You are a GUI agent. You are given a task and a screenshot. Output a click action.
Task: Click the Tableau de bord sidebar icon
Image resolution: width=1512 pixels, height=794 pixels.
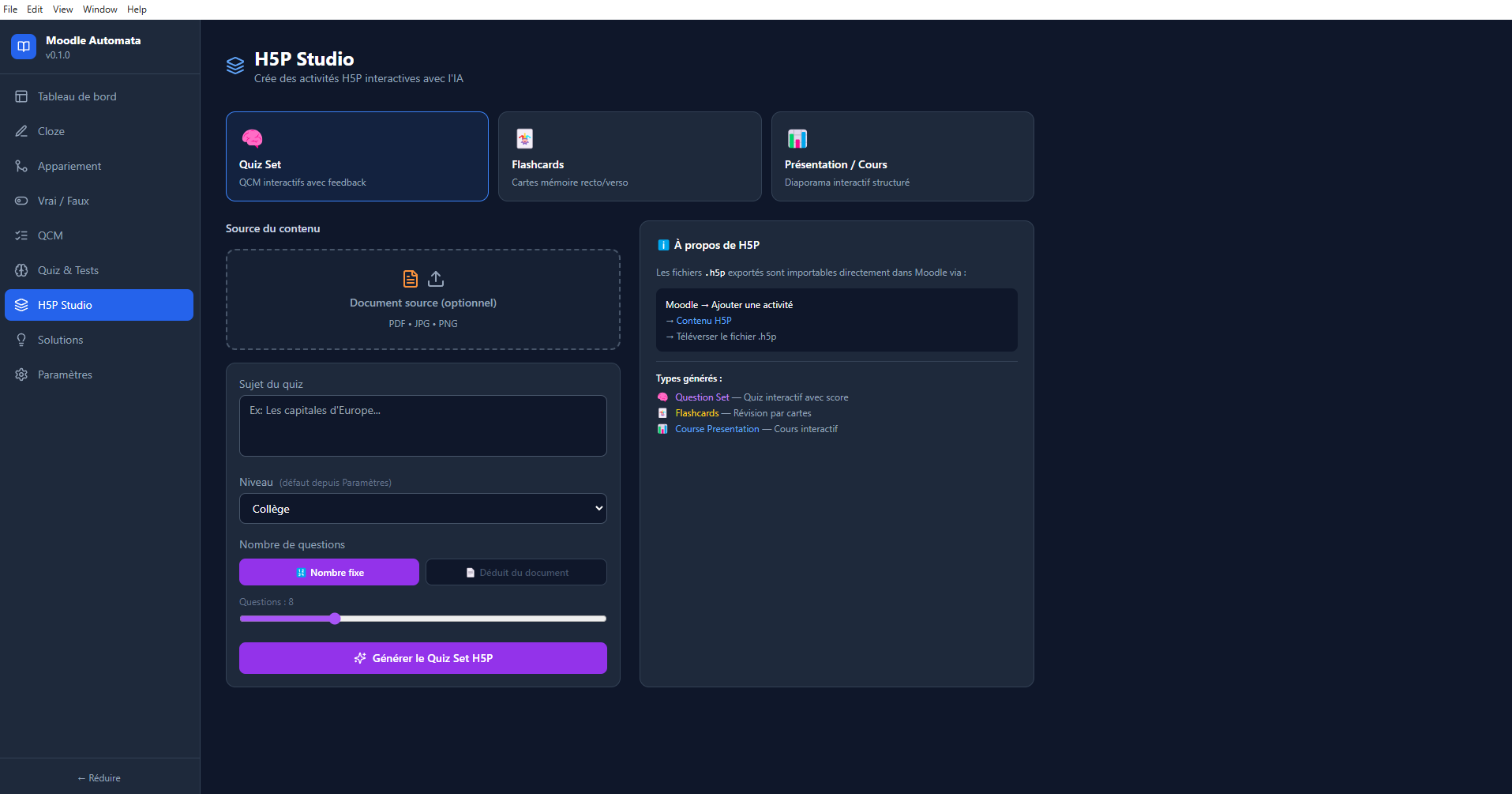21,96
